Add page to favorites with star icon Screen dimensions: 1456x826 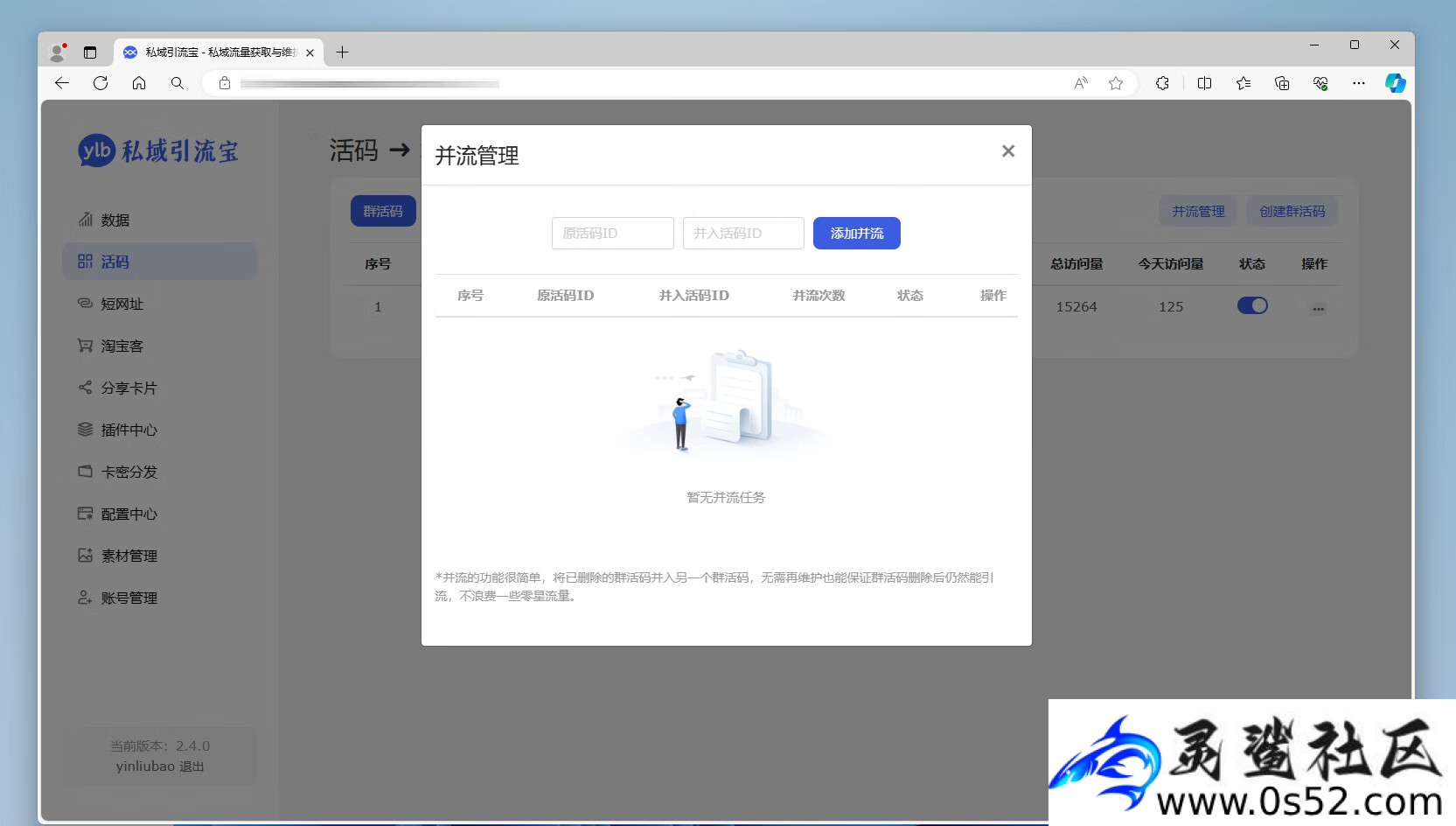pyautogui.click(x=1116, y=83)
